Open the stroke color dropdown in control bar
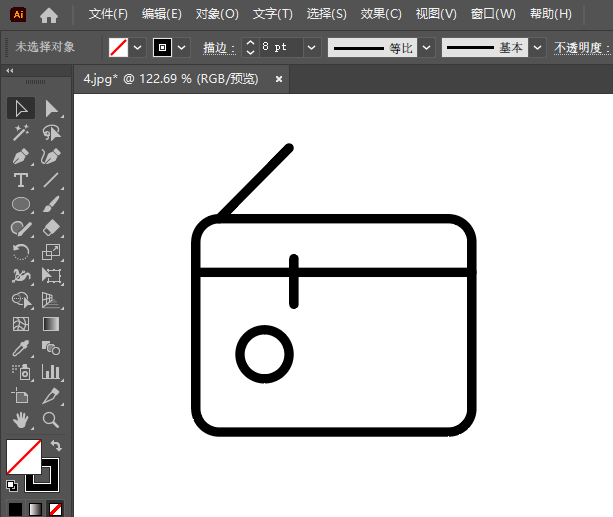 pos(181,48)
